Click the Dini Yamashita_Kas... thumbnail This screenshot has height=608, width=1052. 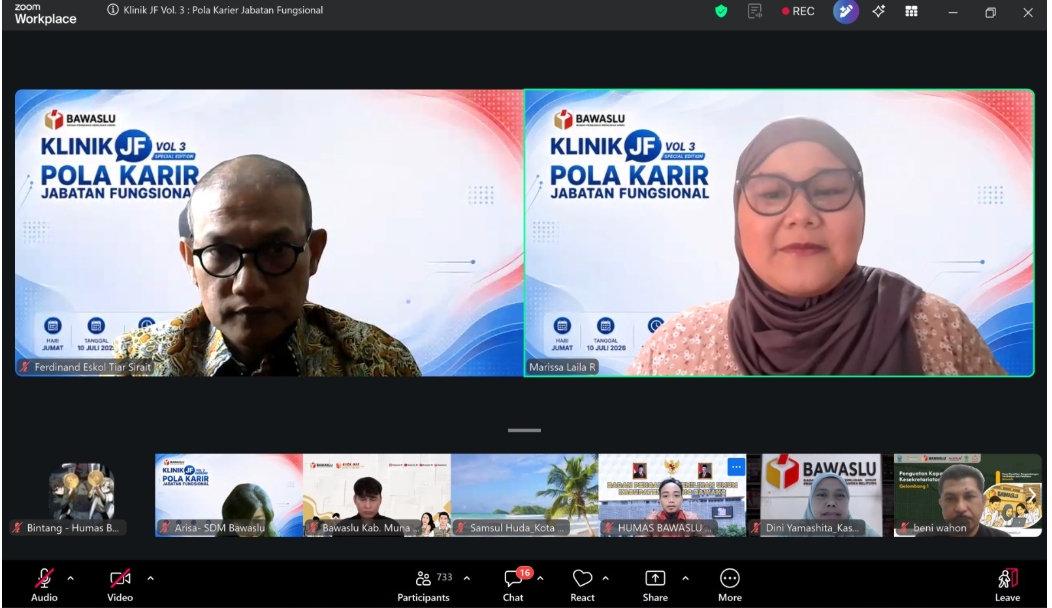click(821, 495)
